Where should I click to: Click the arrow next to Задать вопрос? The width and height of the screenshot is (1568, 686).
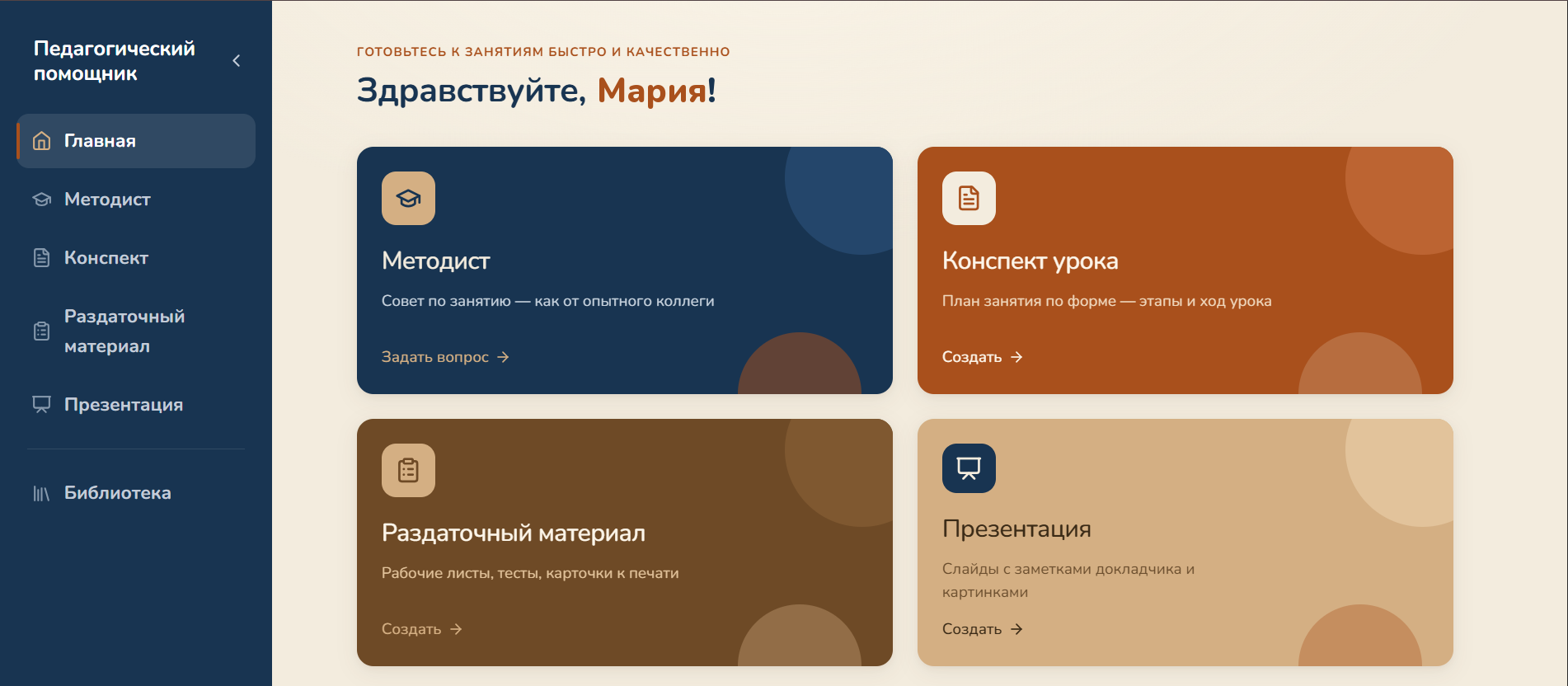[x=503, y=357]
